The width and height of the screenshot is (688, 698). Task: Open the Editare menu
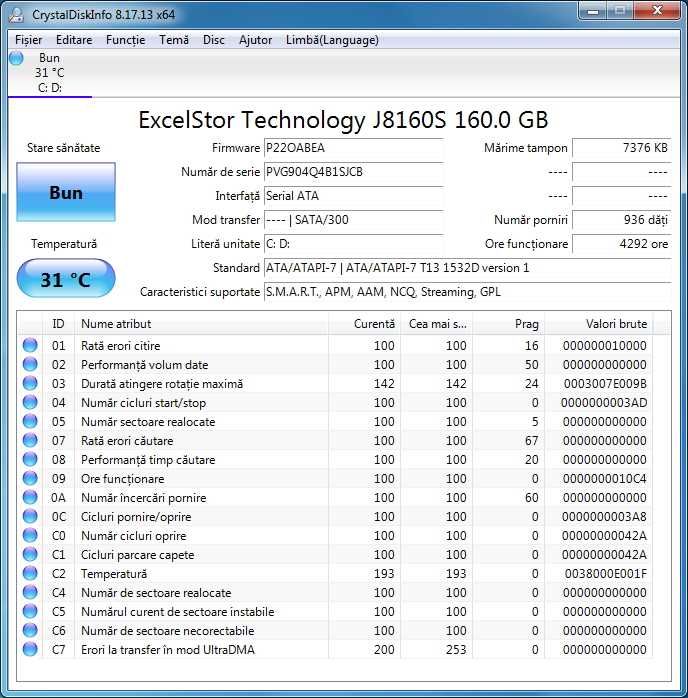point(74,40)
